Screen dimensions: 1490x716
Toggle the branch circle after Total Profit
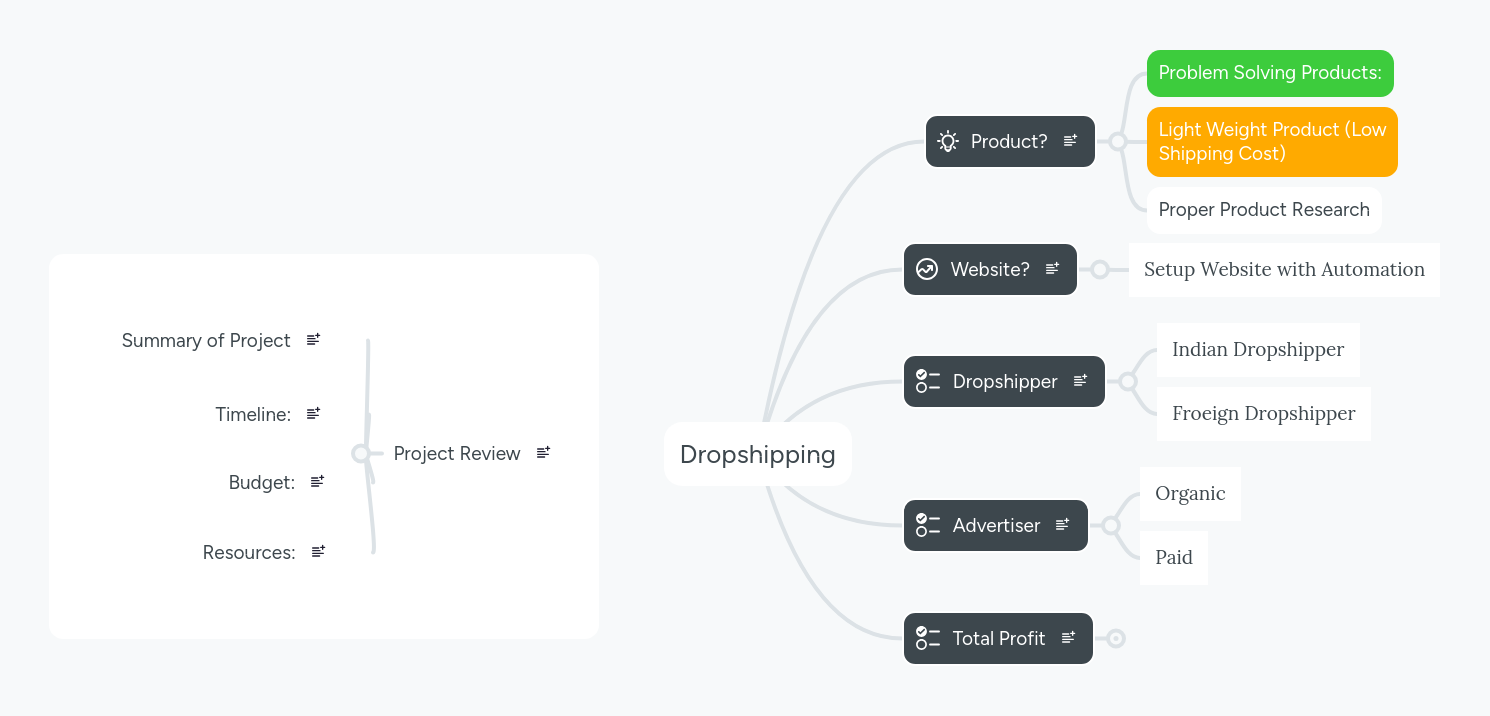pos(1115,637)
